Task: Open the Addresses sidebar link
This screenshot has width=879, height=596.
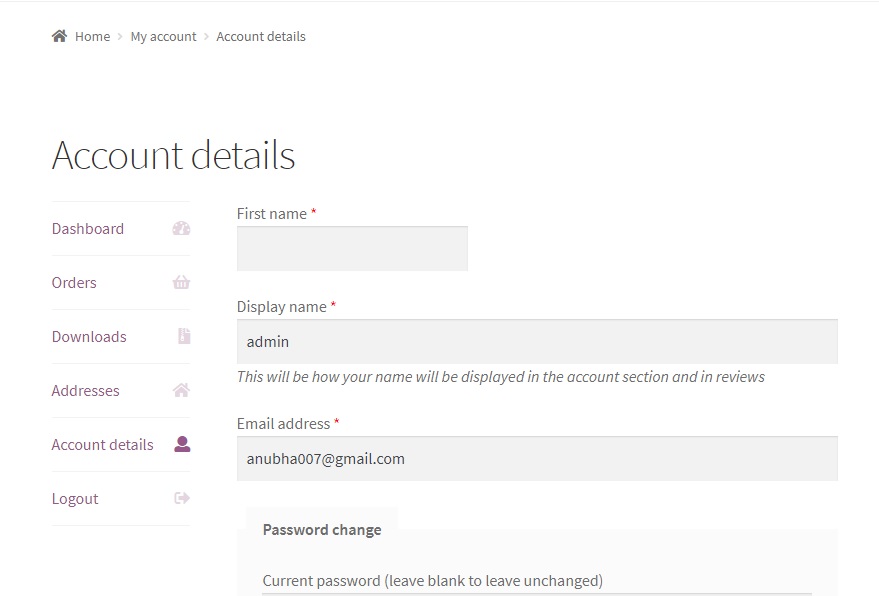Action: (x=85, y=391)
